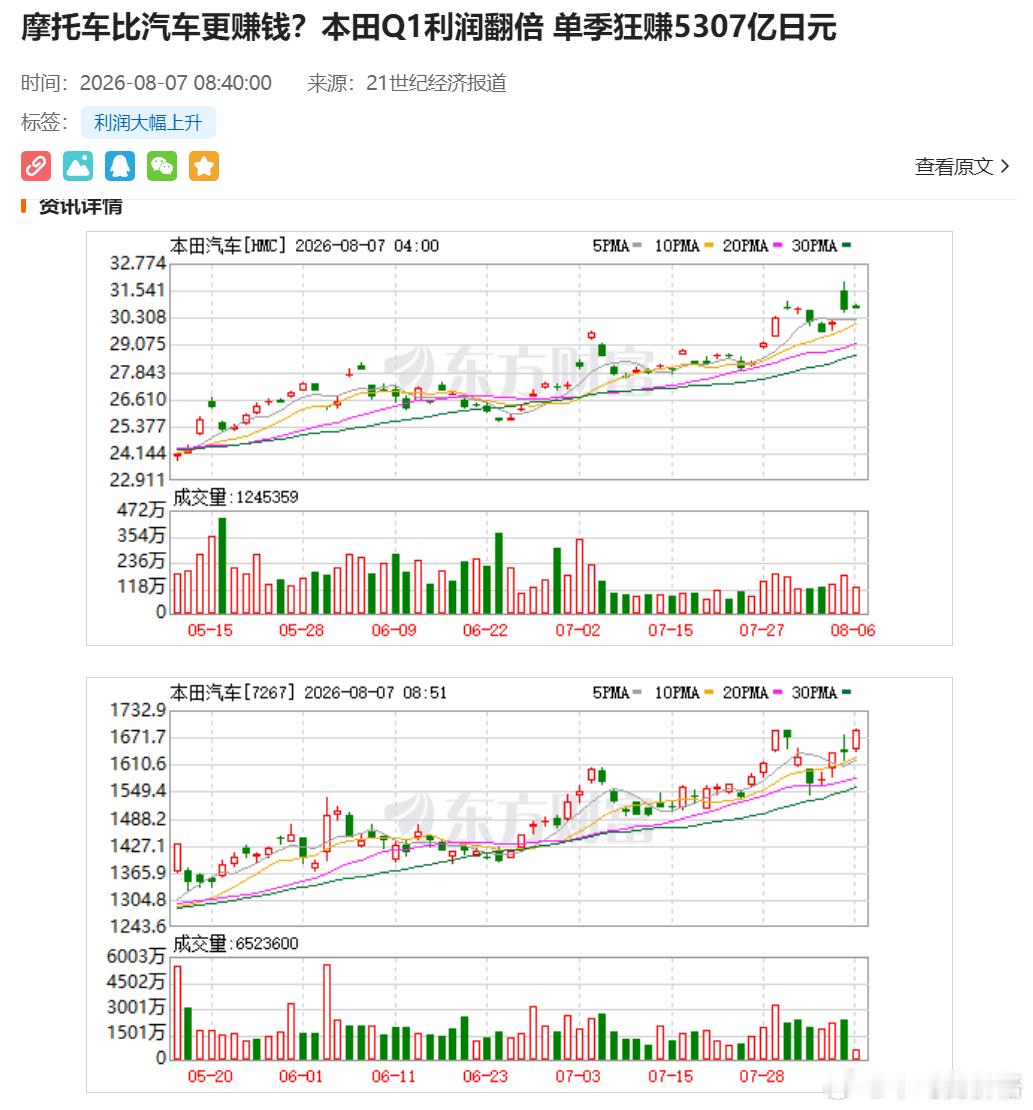
Task: Click the teal image share icon
Action: [78, 166]
